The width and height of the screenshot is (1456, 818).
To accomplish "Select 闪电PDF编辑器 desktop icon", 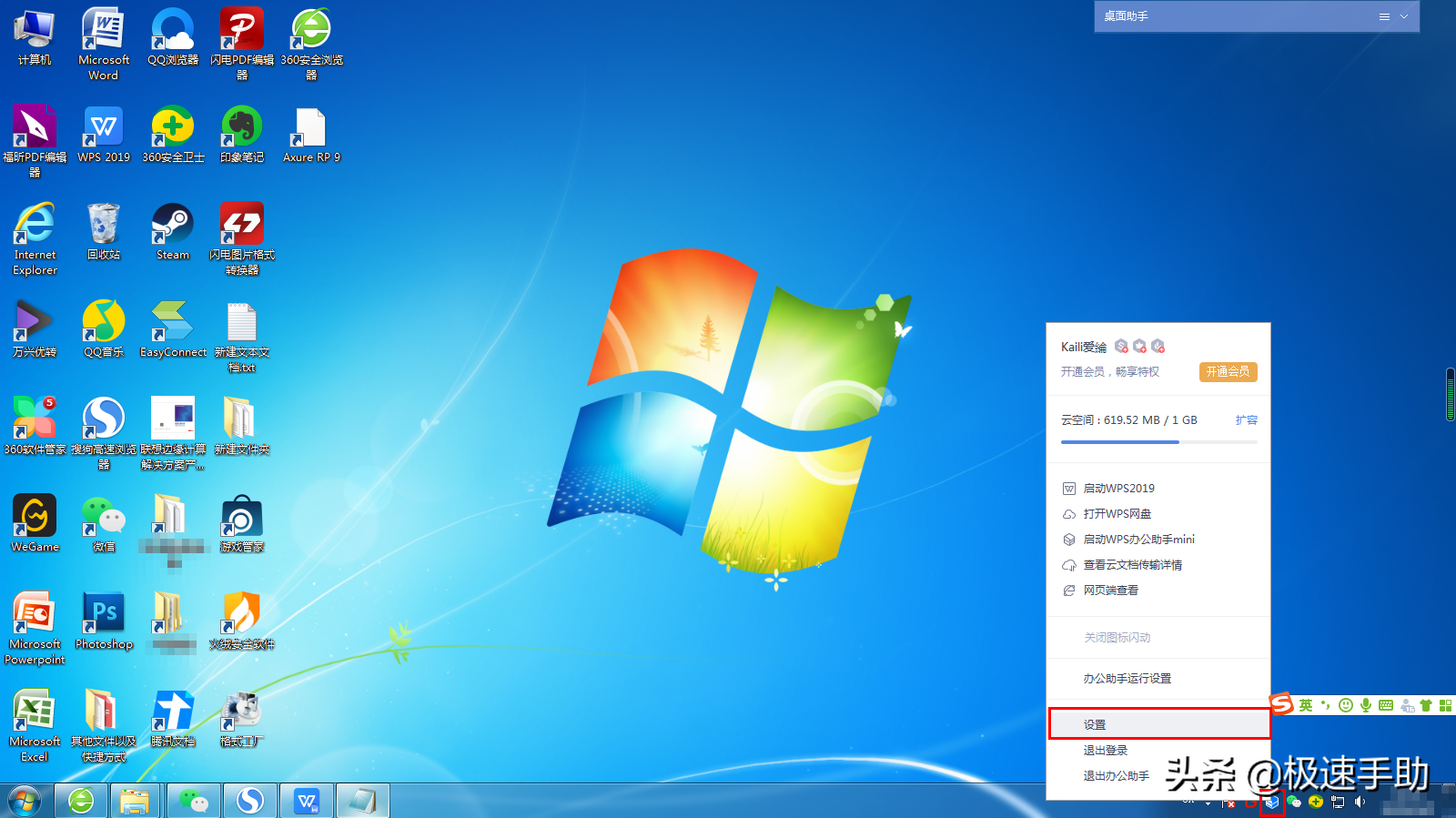I will [x=242, y=44].
